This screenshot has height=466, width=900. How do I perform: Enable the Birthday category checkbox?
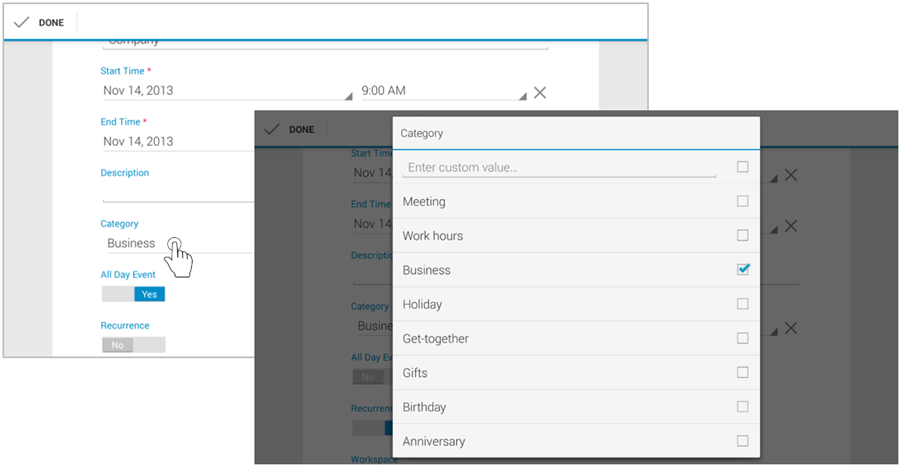coord(742,407)
